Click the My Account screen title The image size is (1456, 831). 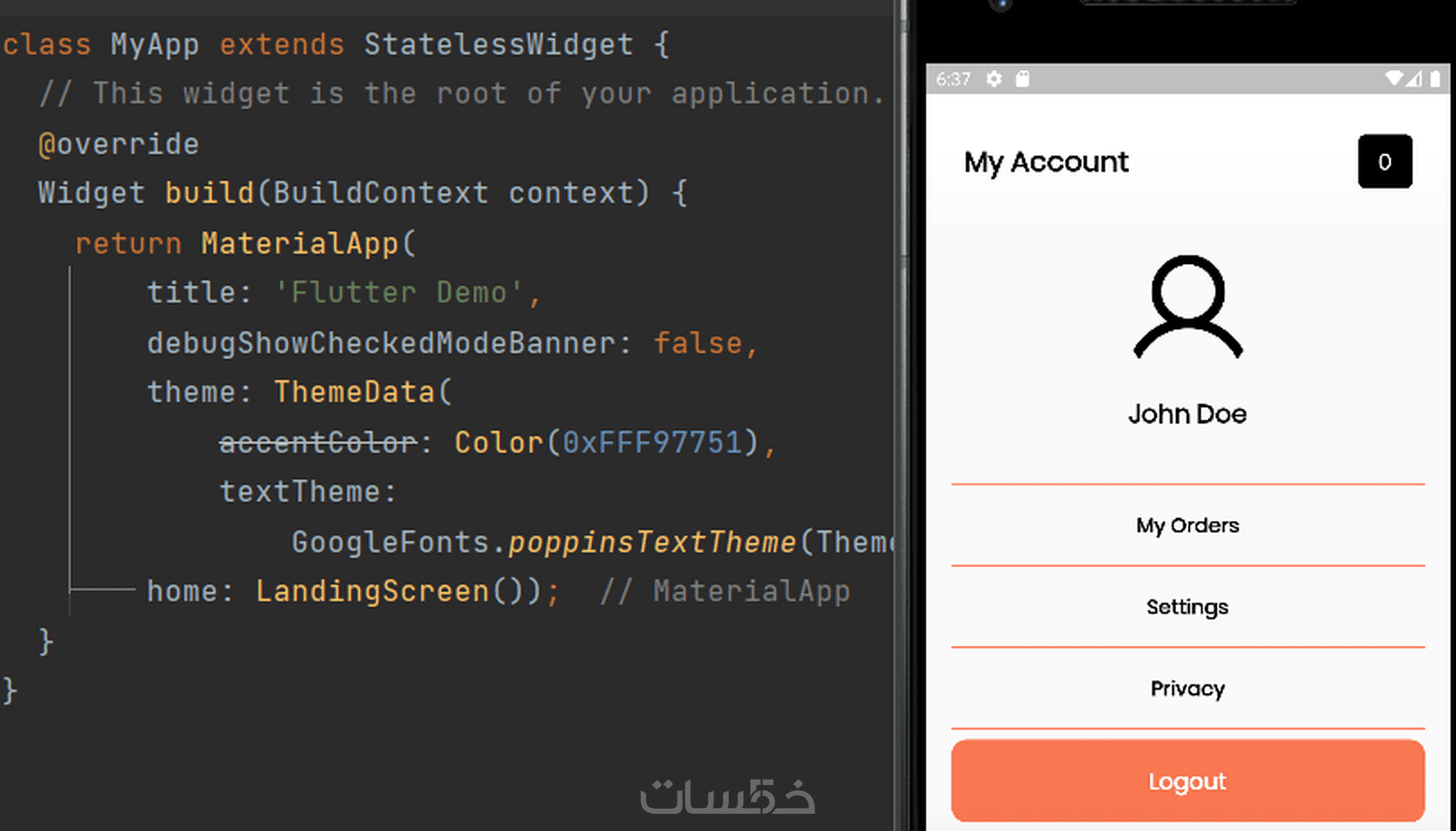[1046, 162]
